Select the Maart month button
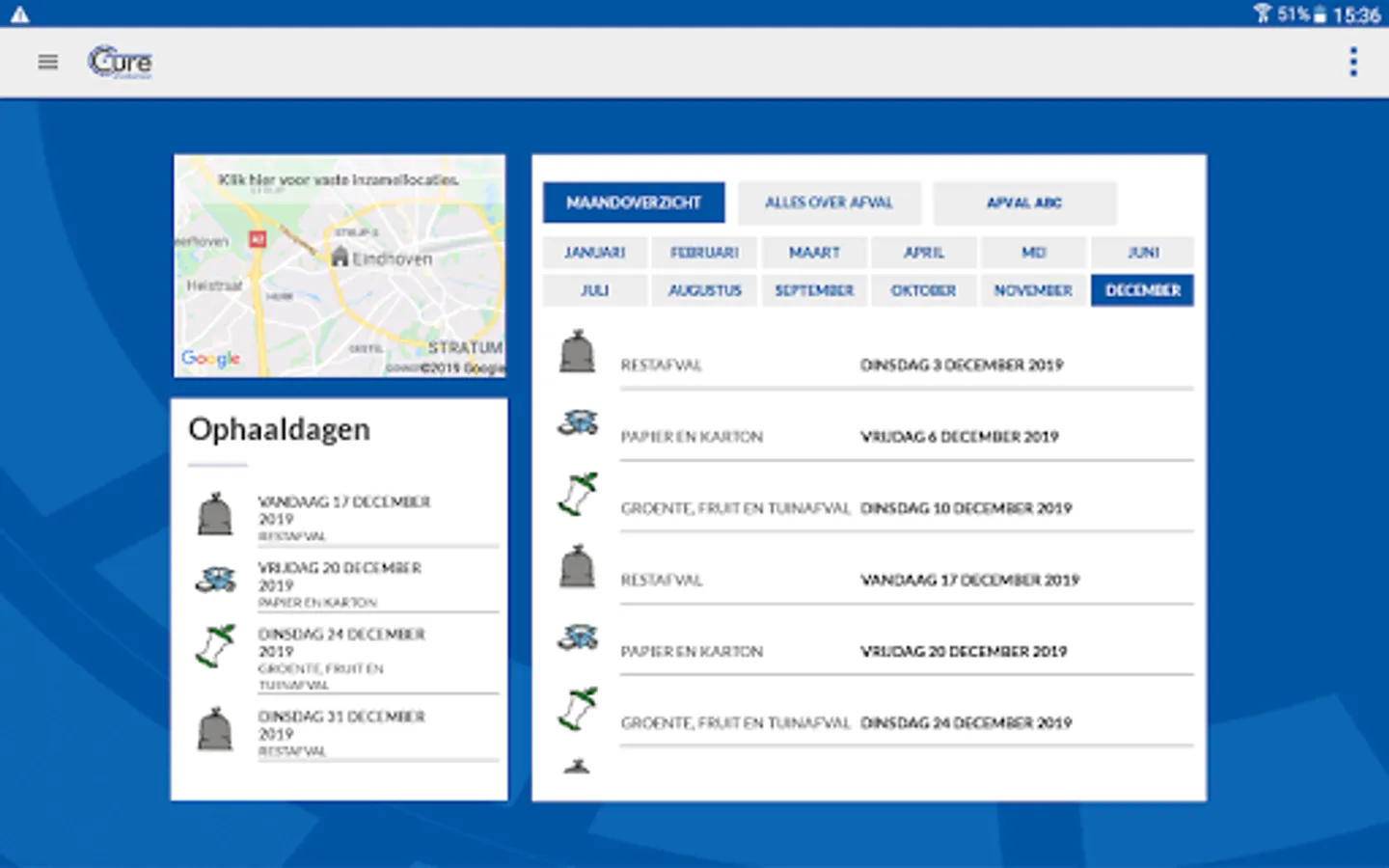Image resolution: width=1389 pixels, height=868 pixels. point(814,253)
